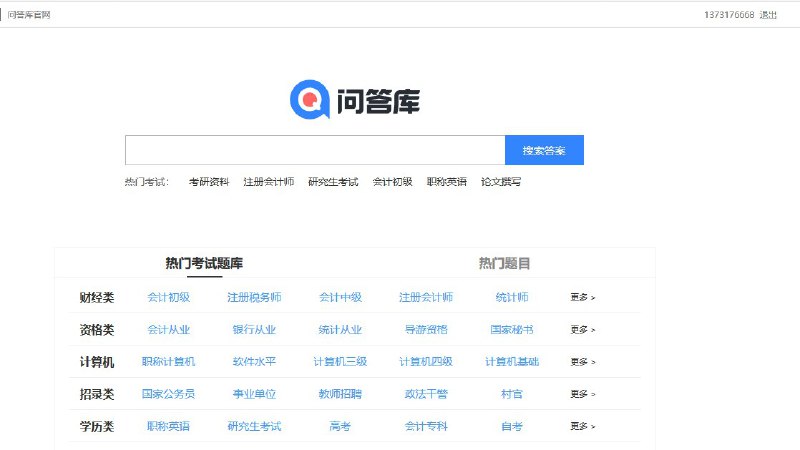Click the 计算机 category label

click(96, 362)
